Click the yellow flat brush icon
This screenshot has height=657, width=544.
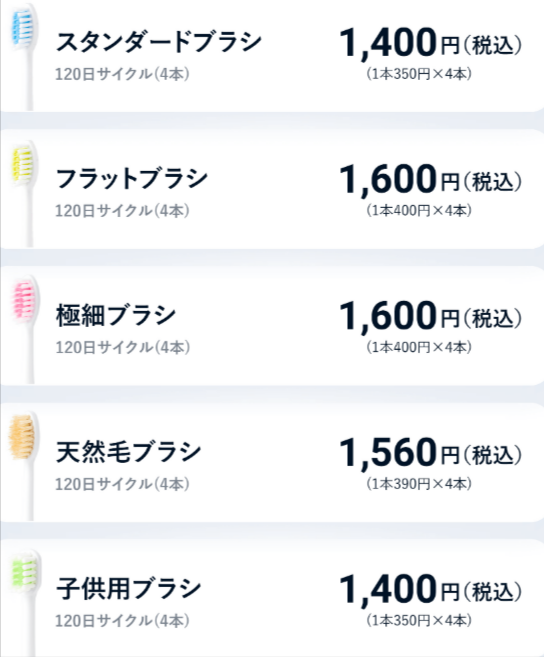click(25, 194)
